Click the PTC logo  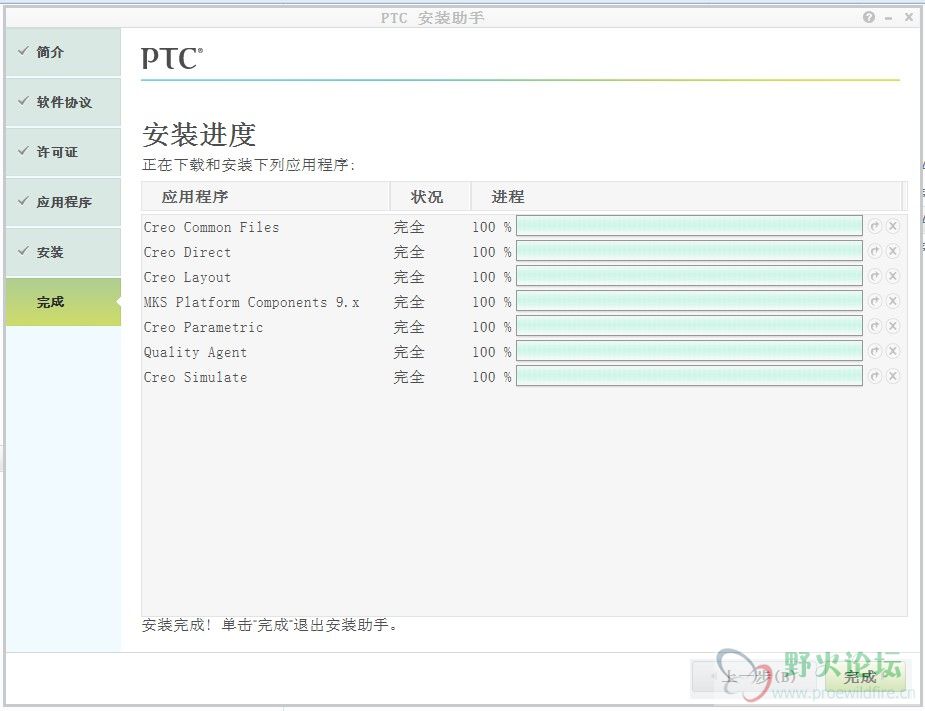click(172, 58)
